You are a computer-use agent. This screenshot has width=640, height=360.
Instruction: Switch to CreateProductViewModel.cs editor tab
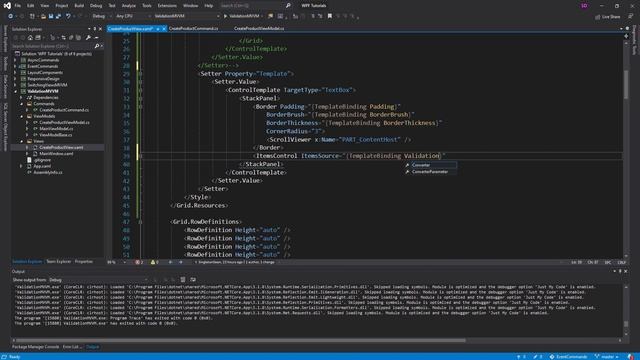[259, 29]
